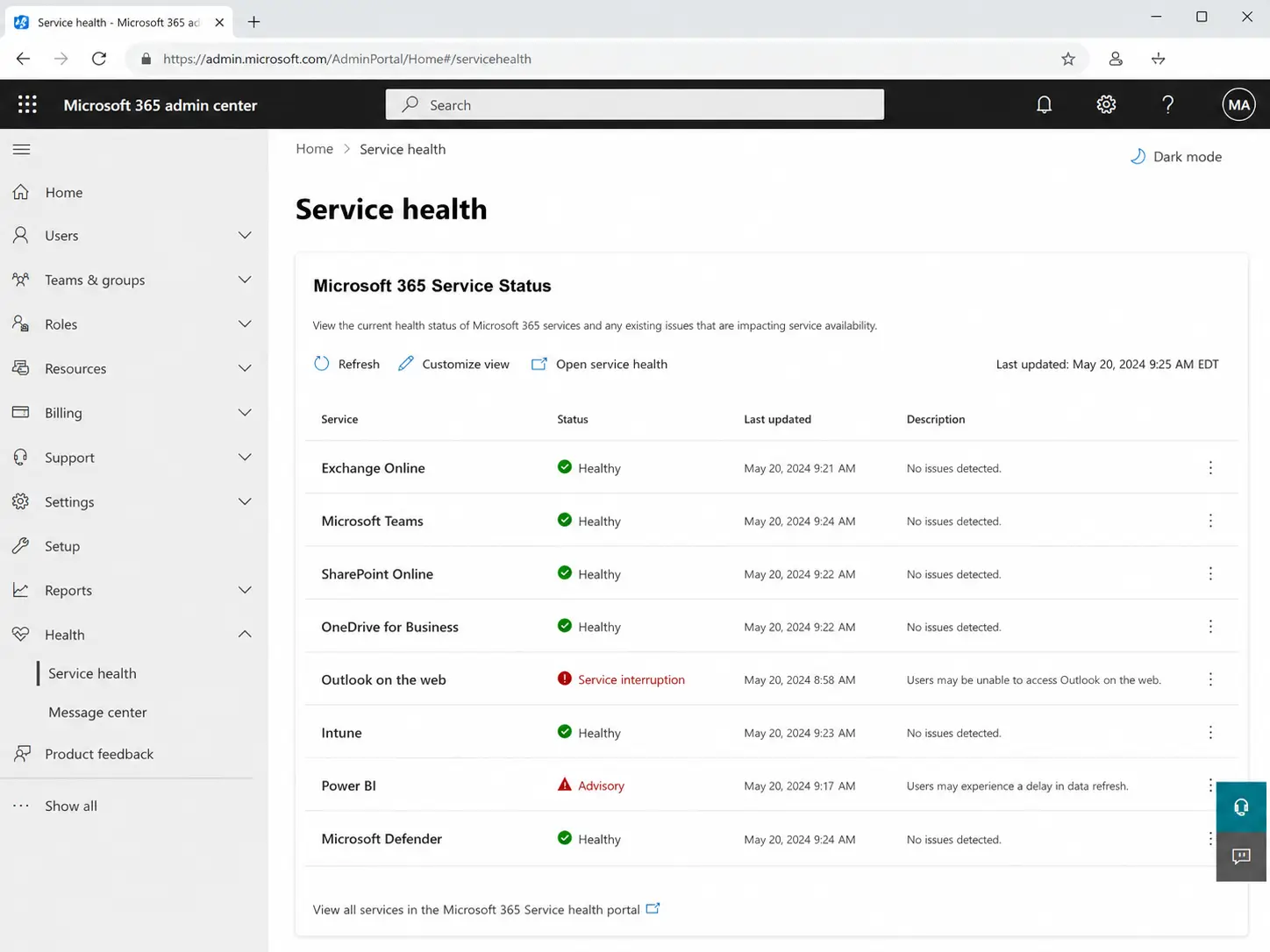Click the Service interruption status
The image size is (1270, 952).
pos(621,679)
